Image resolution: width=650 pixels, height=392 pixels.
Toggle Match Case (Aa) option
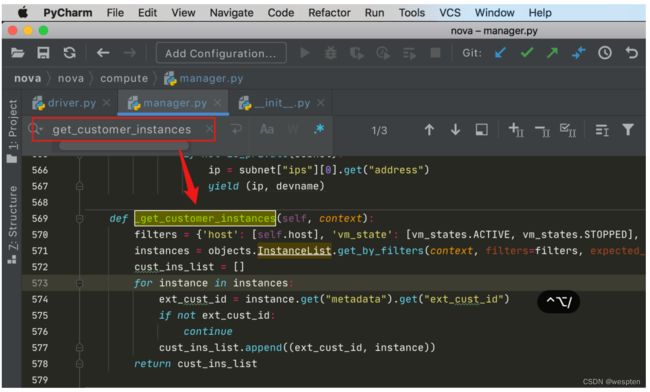[267, 130]
